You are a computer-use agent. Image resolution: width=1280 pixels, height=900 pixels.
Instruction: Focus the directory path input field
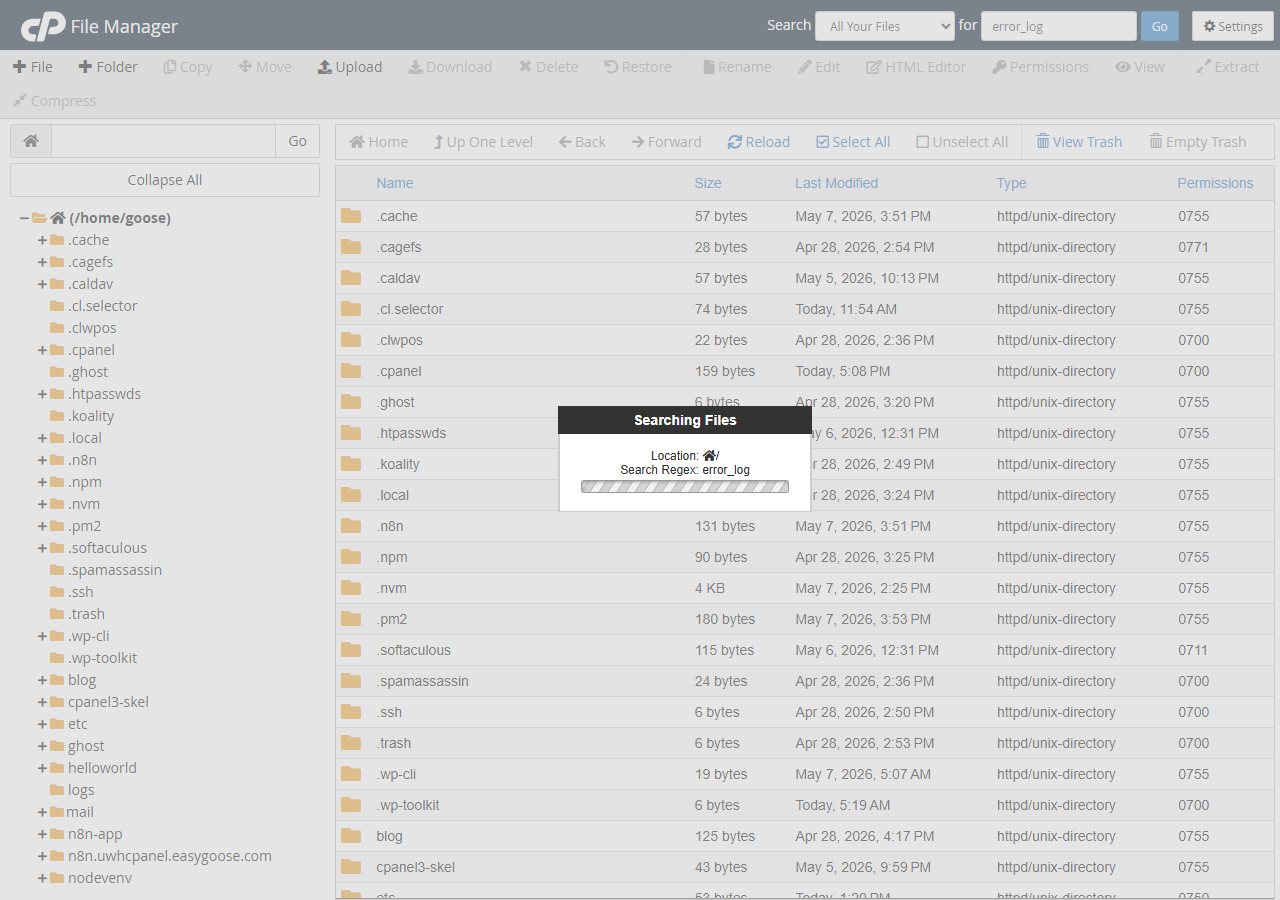[163, 141]
